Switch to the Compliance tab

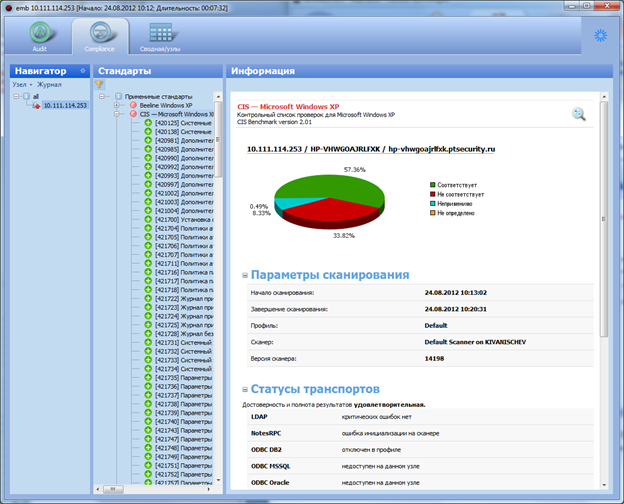[100, 38]
